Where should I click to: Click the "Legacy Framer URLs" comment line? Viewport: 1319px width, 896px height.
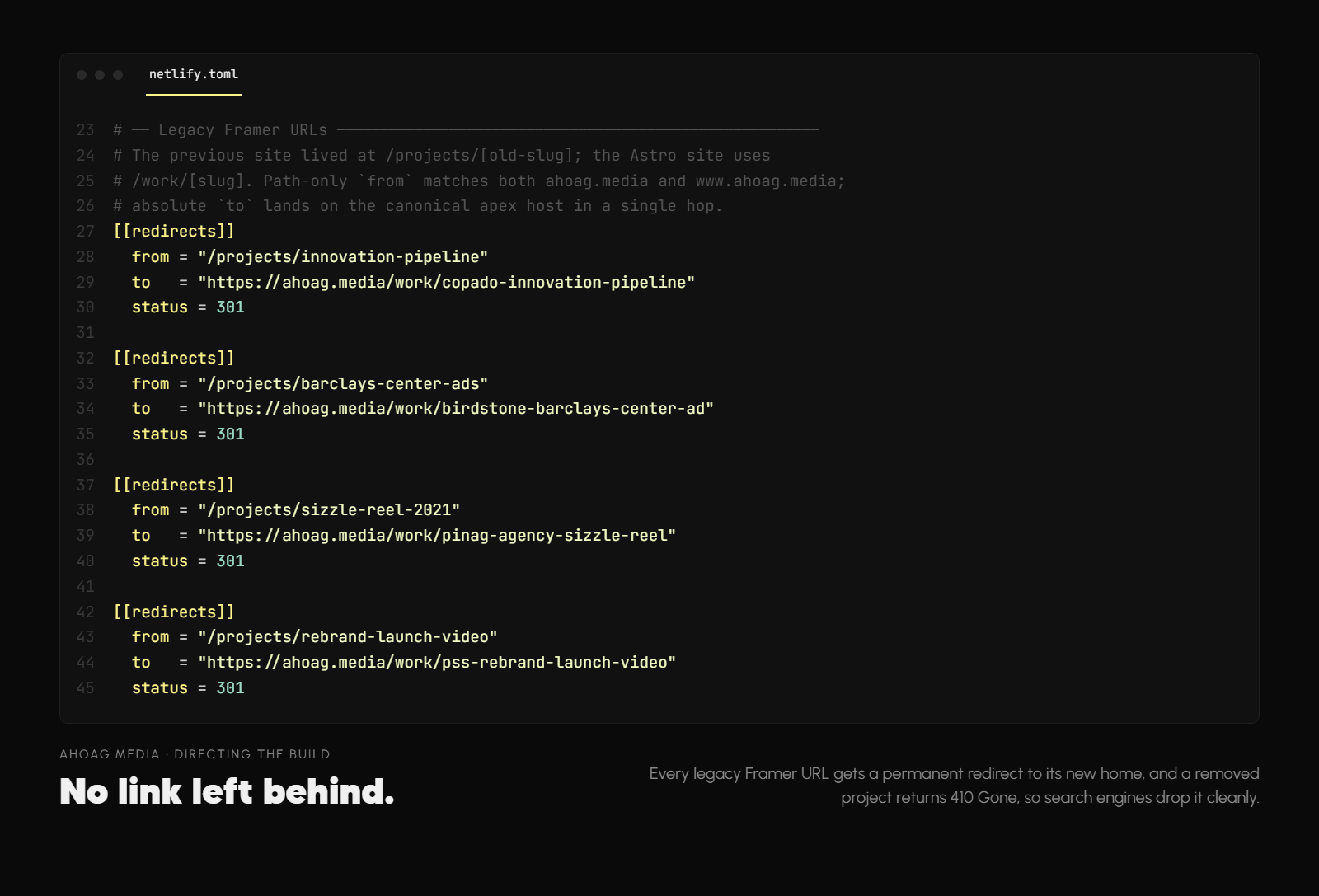click(467, 130)
